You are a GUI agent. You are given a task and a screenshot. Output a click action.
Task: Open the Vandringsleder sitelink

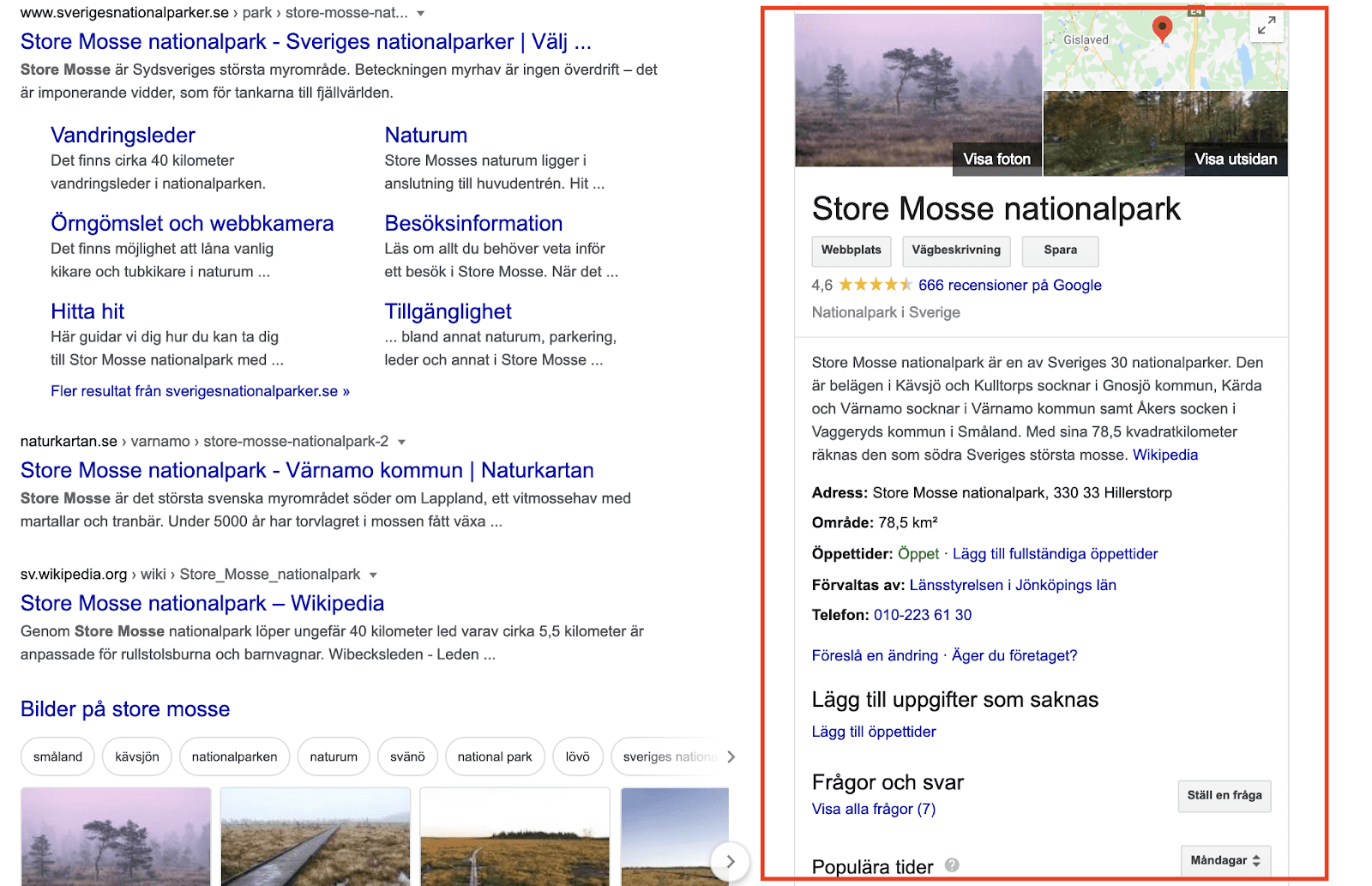[123, 135]
